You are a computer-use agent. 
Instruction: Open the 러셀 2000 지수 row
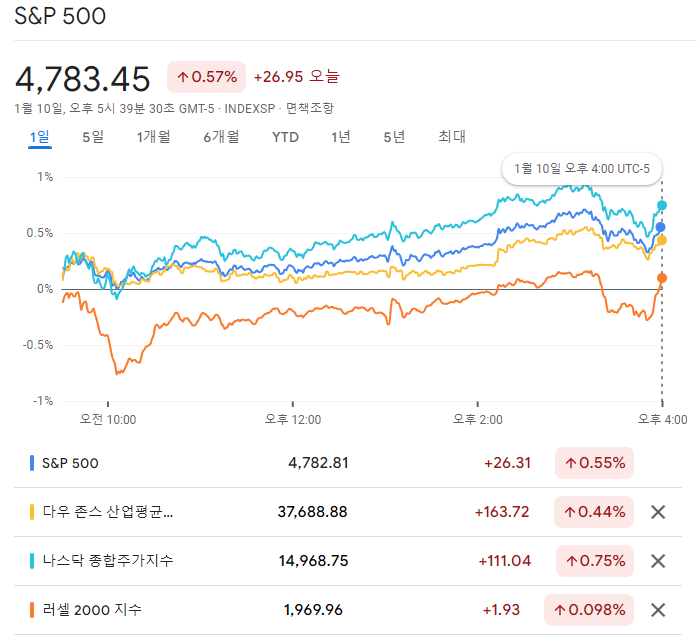pos(348,610)
